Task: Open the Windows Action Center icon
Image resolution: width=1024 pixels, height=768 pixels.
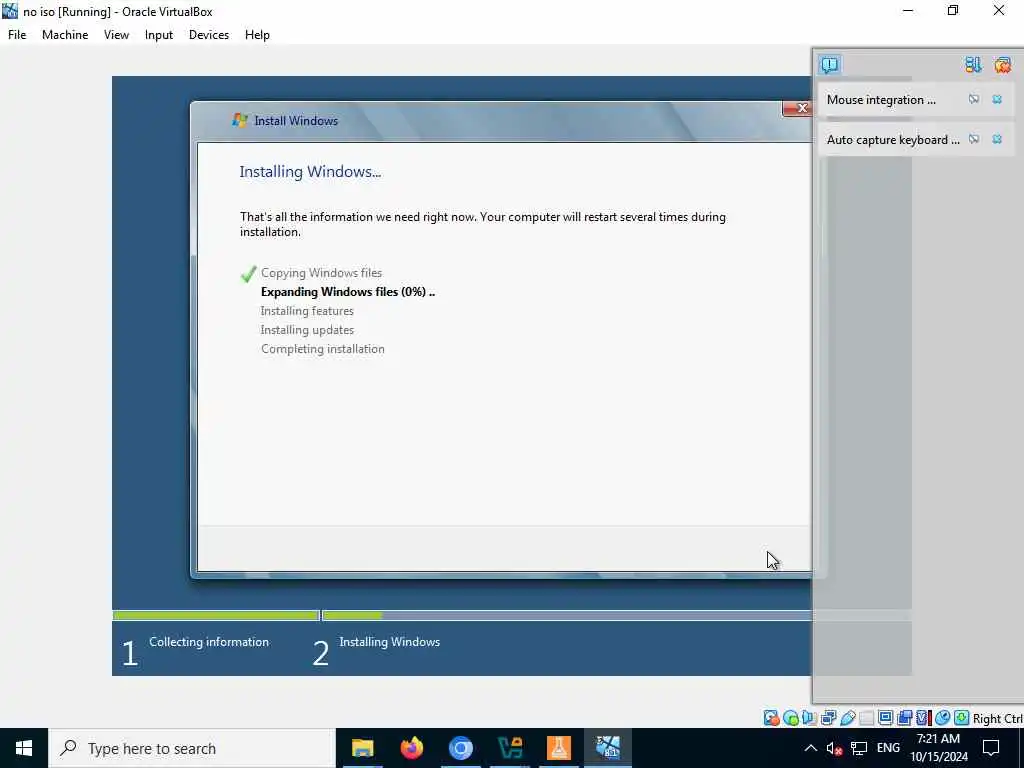Action: pos(991,748)
